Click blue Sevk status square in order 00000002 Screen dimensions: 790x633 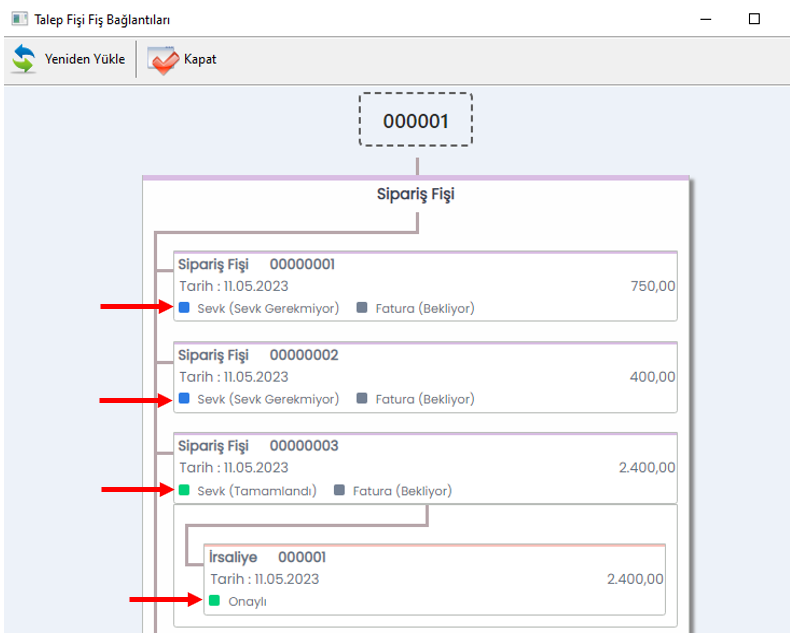pos(184,399)
